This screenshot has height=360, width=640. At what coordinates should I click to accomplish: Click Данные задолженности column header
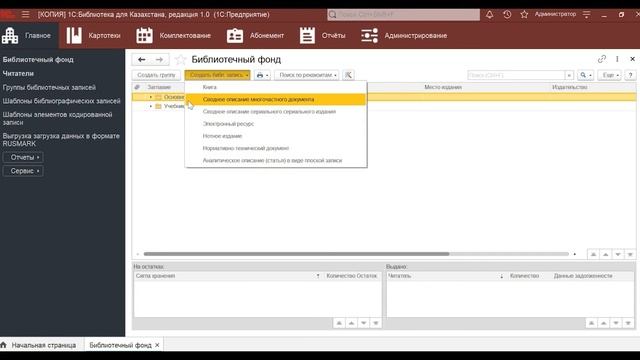[583, 276]
